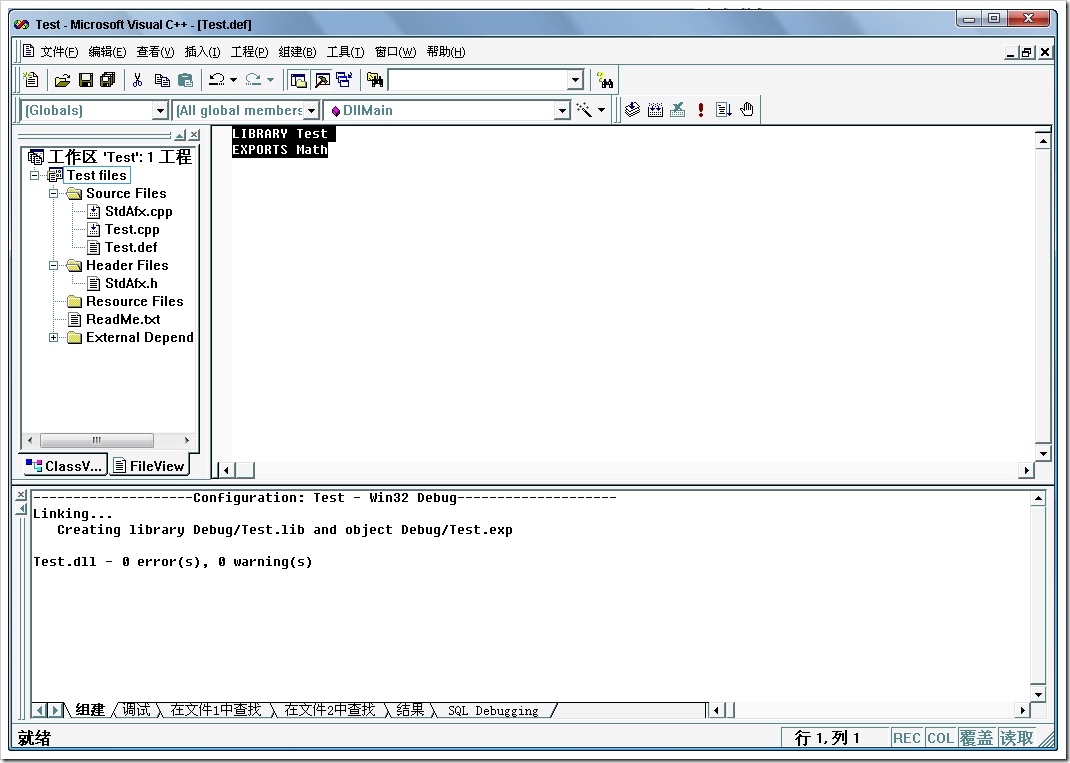
Task: Click the Open file folder icon
Action: 62,80
